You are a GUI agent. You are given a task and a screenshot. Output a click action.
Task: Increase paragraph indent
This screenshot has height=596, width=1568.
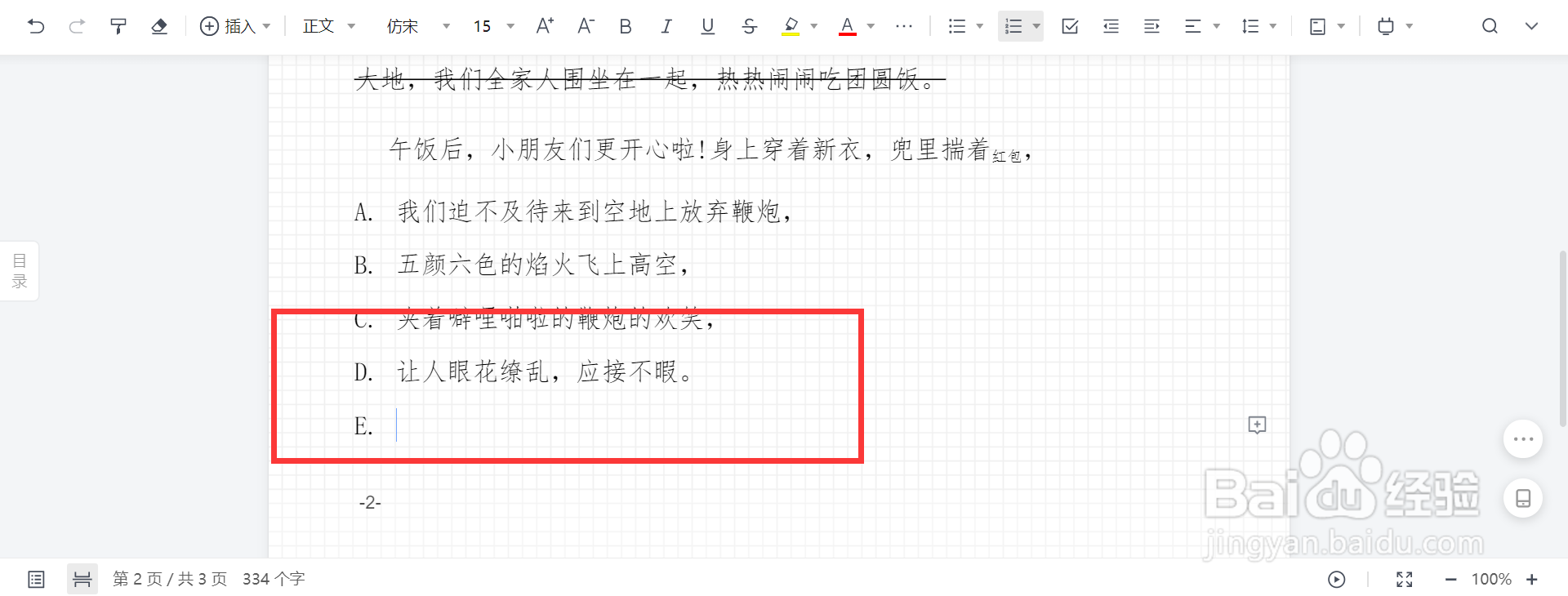click(1151, 26)
